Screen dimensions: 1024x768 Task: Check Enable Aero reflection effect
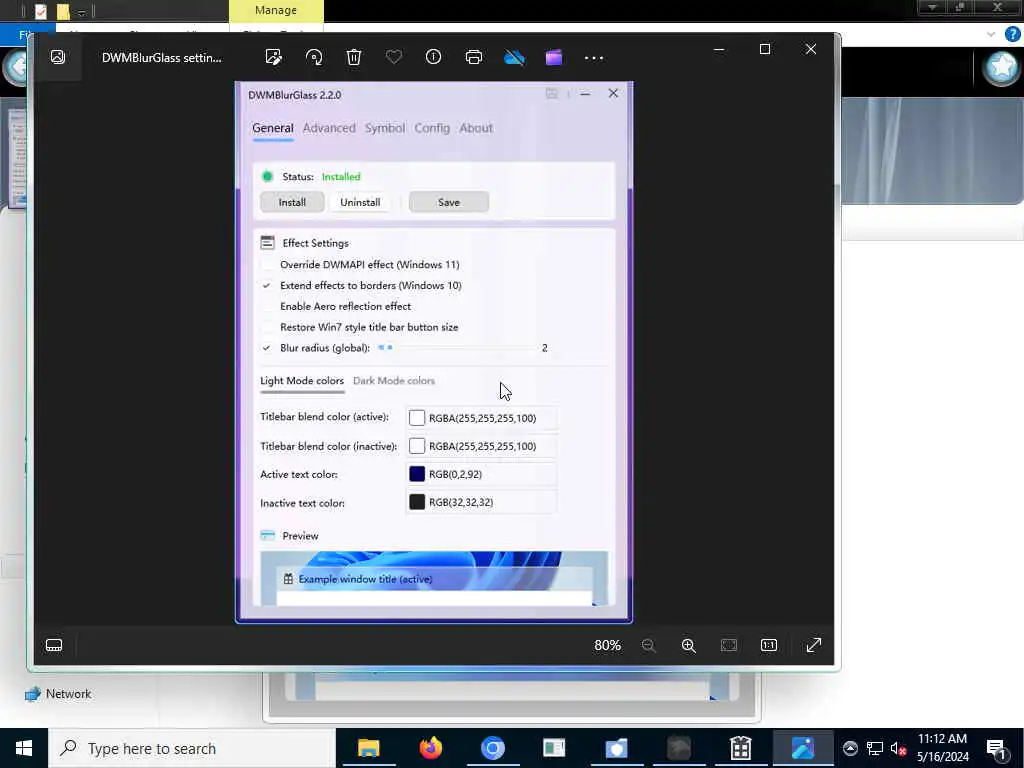[266, 306]
